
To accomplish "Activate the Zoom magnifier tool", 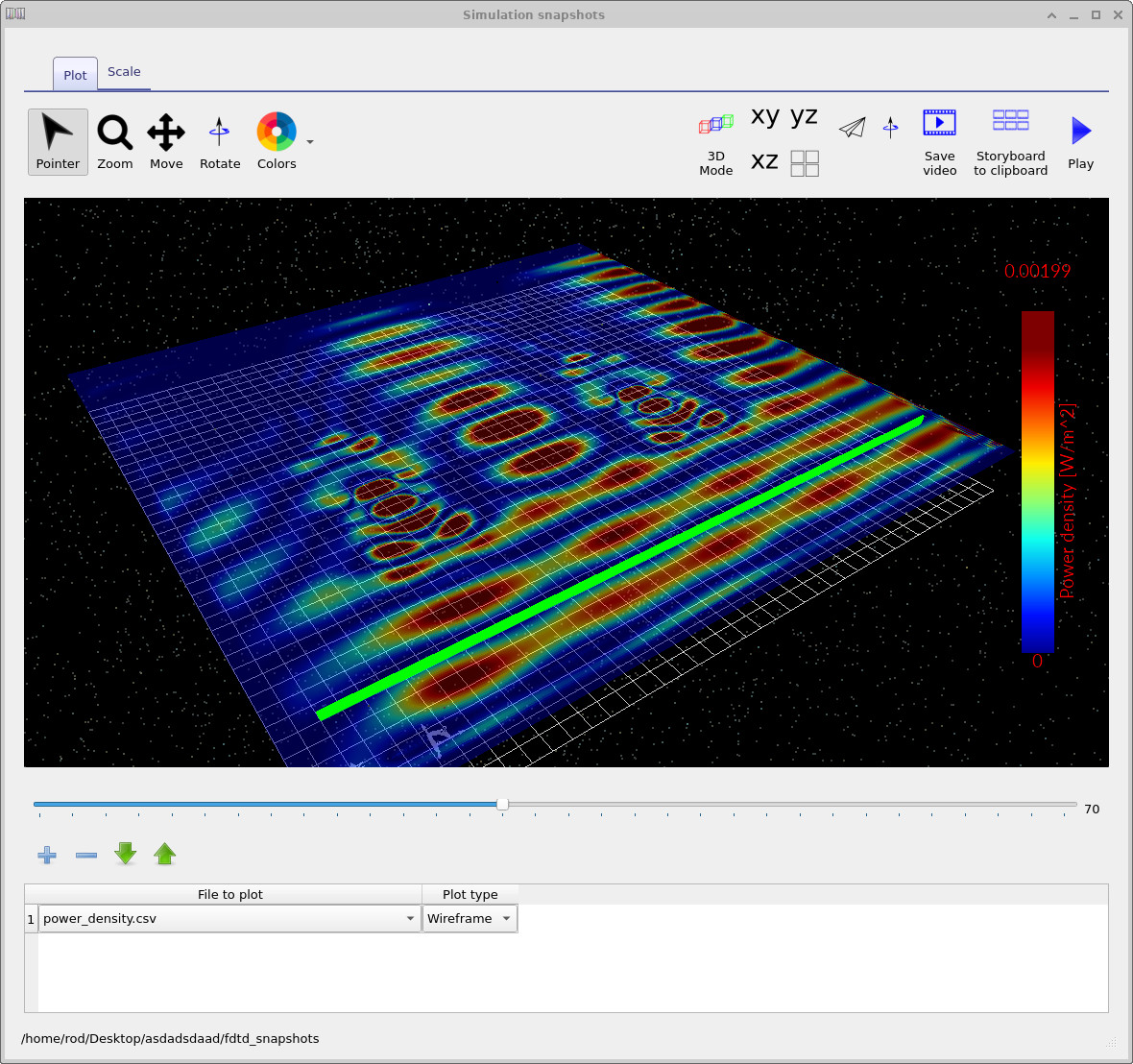I will pyautogui.click(x=115, y=142).
